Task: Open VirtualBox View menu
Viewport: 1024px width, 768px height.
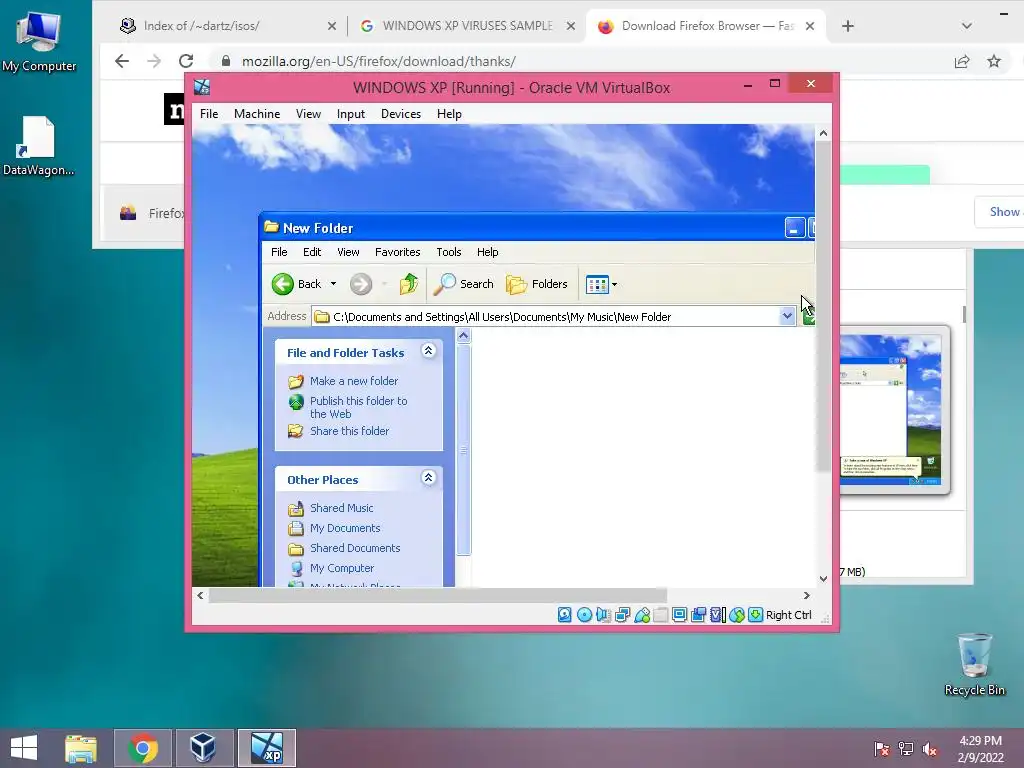Action: (x=308, y=114)
